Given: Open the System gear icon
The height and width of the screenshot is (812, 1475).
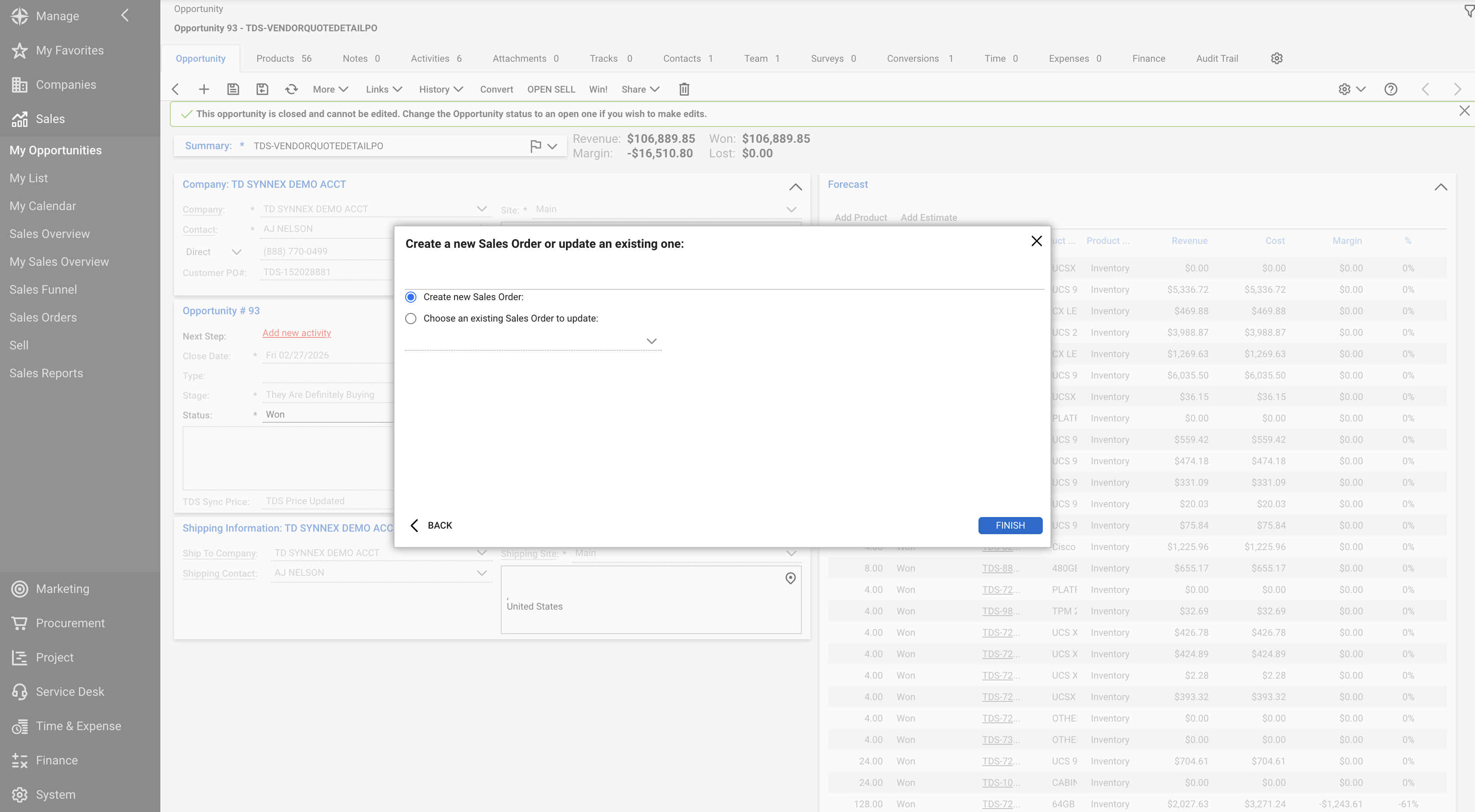Looking at the screenshot, I should 19,795.
